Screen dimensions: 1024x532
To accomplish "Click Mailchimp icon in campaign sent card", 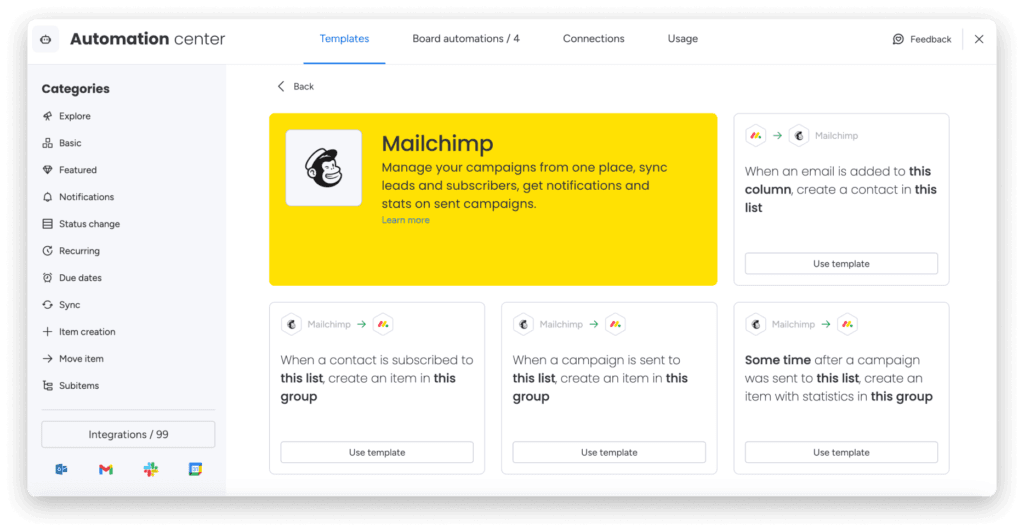I will (523, 324).
